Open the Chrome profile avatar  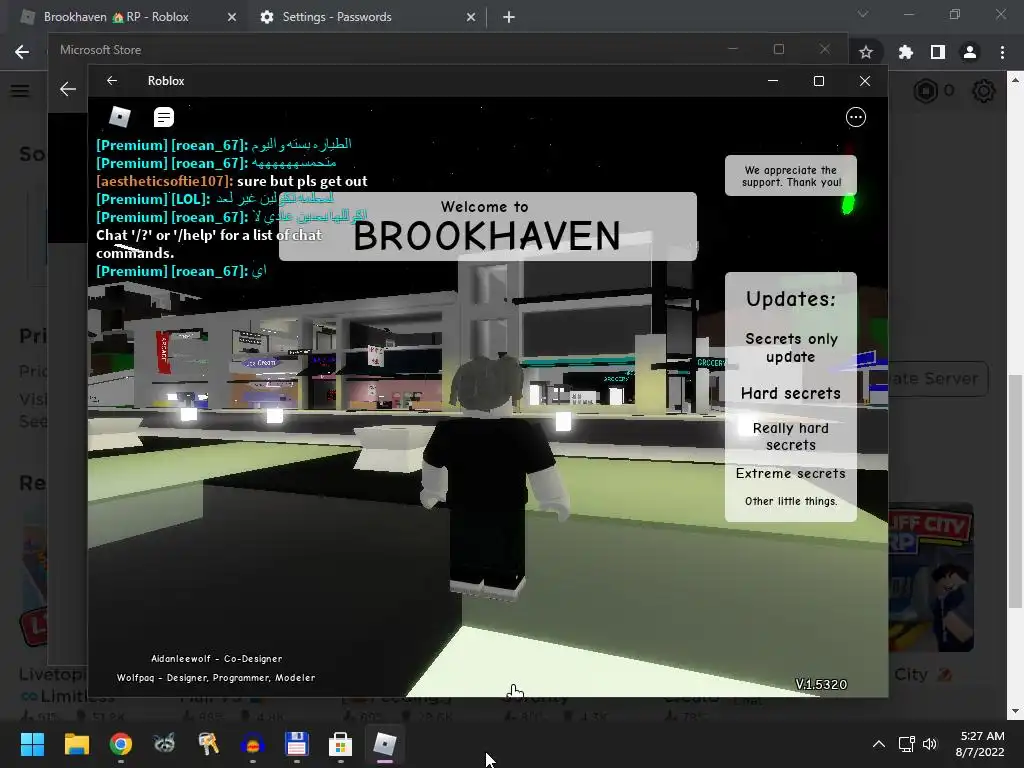970,52
